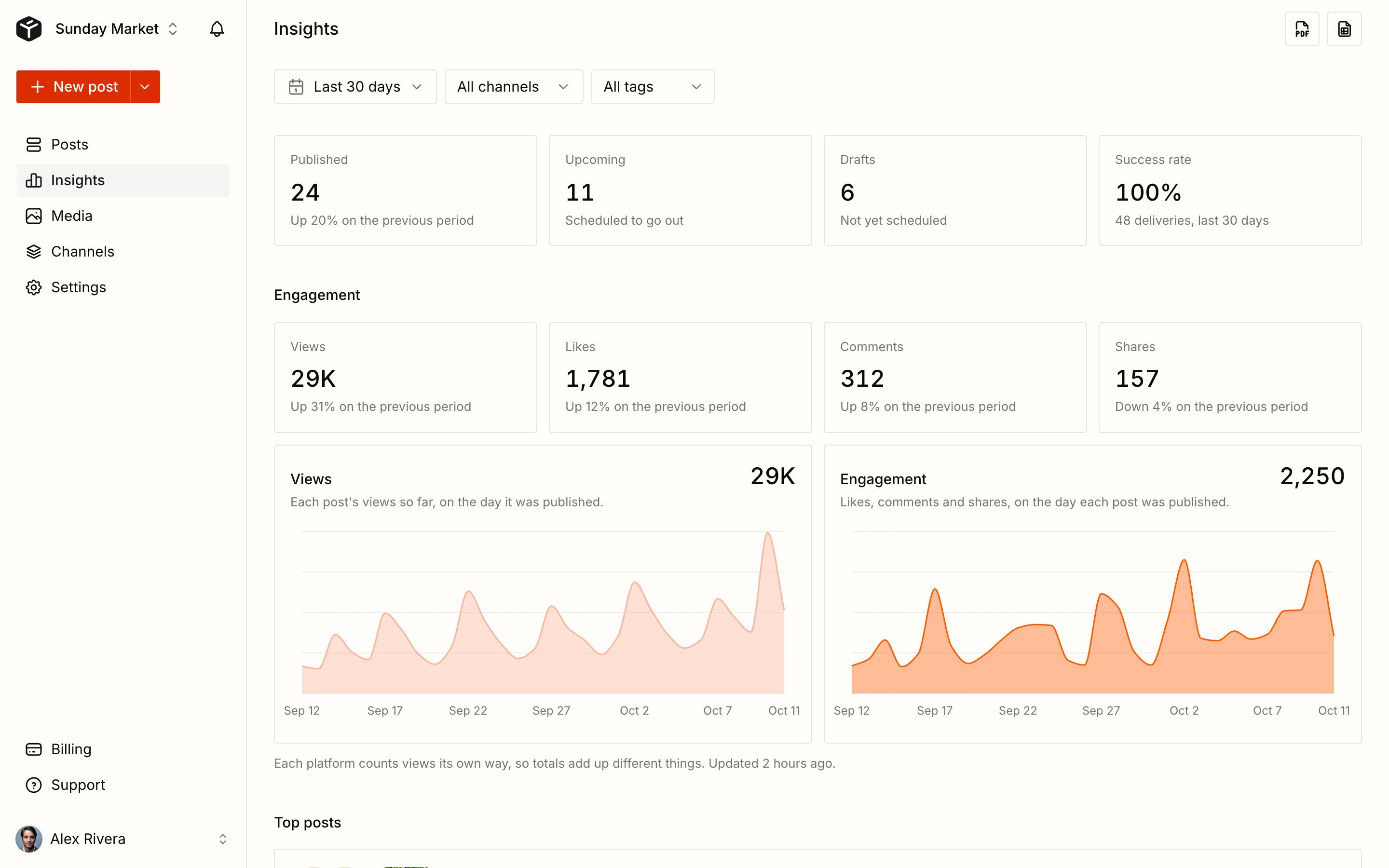Click the Upcoming stat card
Image resolution: width=1389 pixels, height=868 pixels.
pyautogui.click(x=680, y=190)
